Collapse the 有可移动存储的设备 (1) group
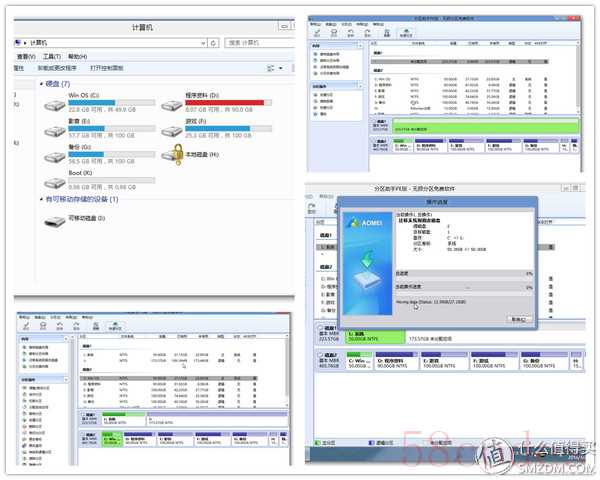600x480 pixels. point(42,200)
